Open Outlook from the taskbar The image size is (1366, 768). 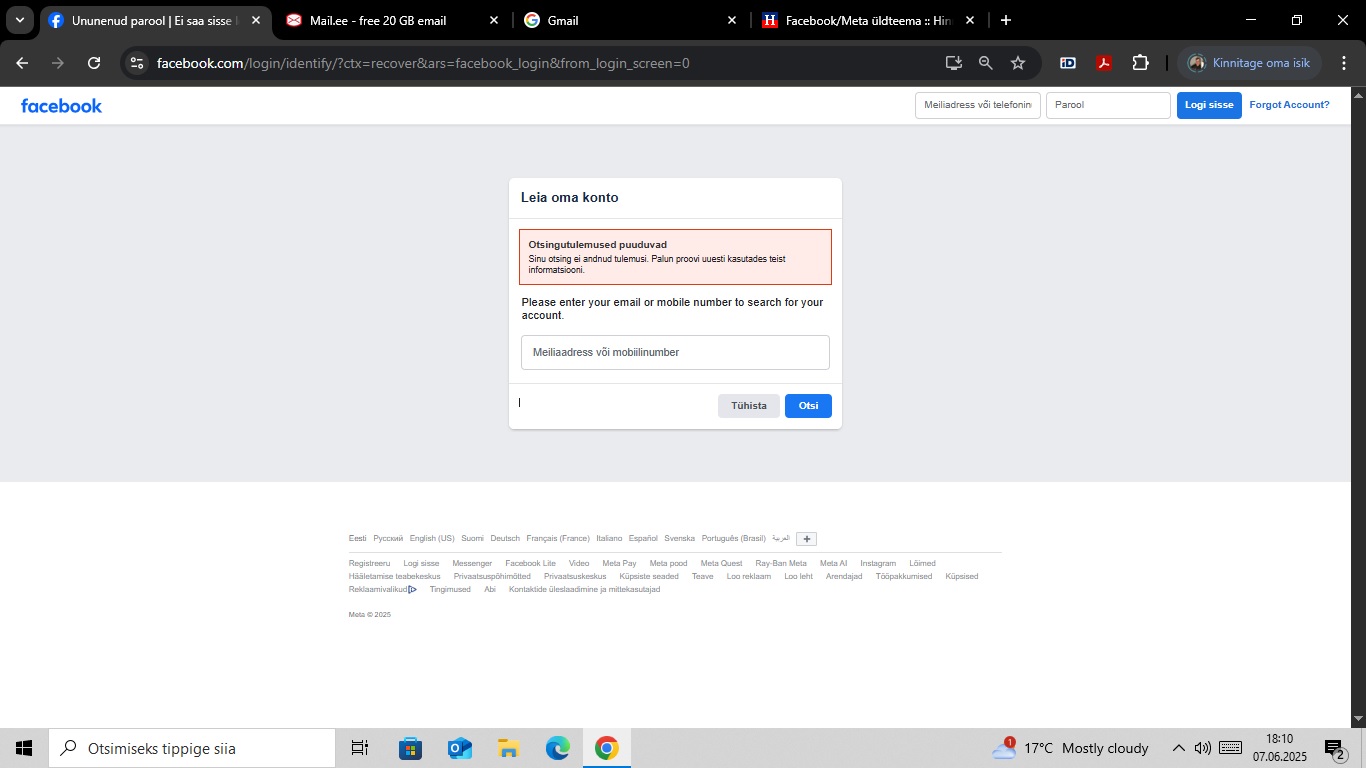click(459, 748)
